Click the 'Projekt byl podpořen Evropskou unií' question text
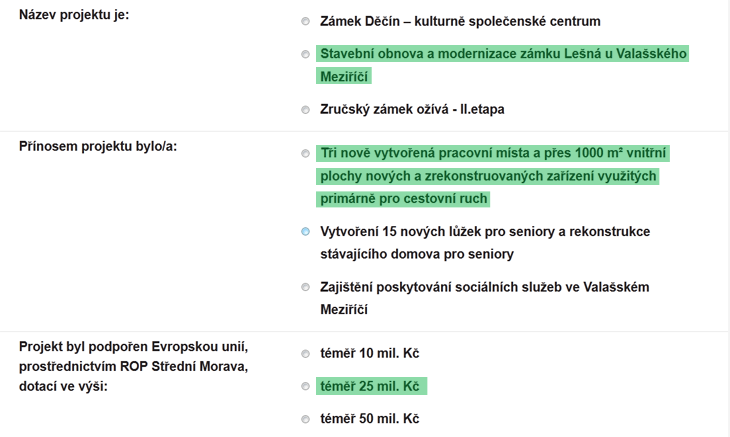730x437 pixels. coord(133,347)
